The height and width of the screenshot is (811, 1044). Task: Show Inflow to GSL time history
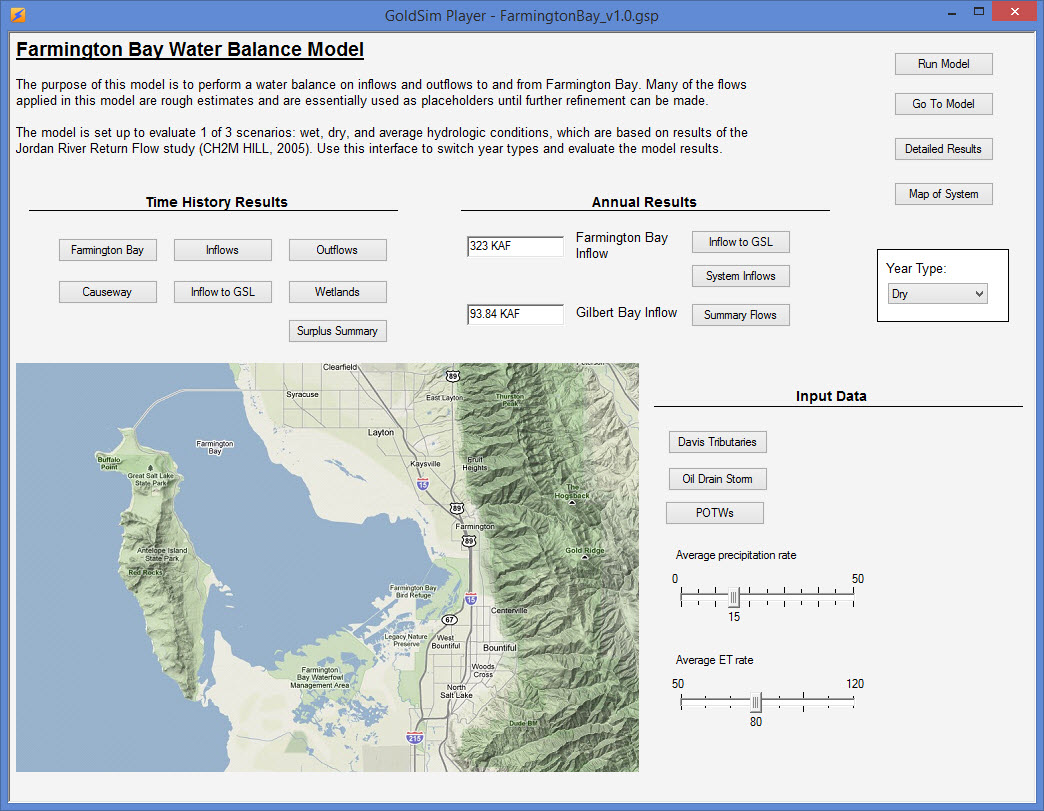point(222,292)
